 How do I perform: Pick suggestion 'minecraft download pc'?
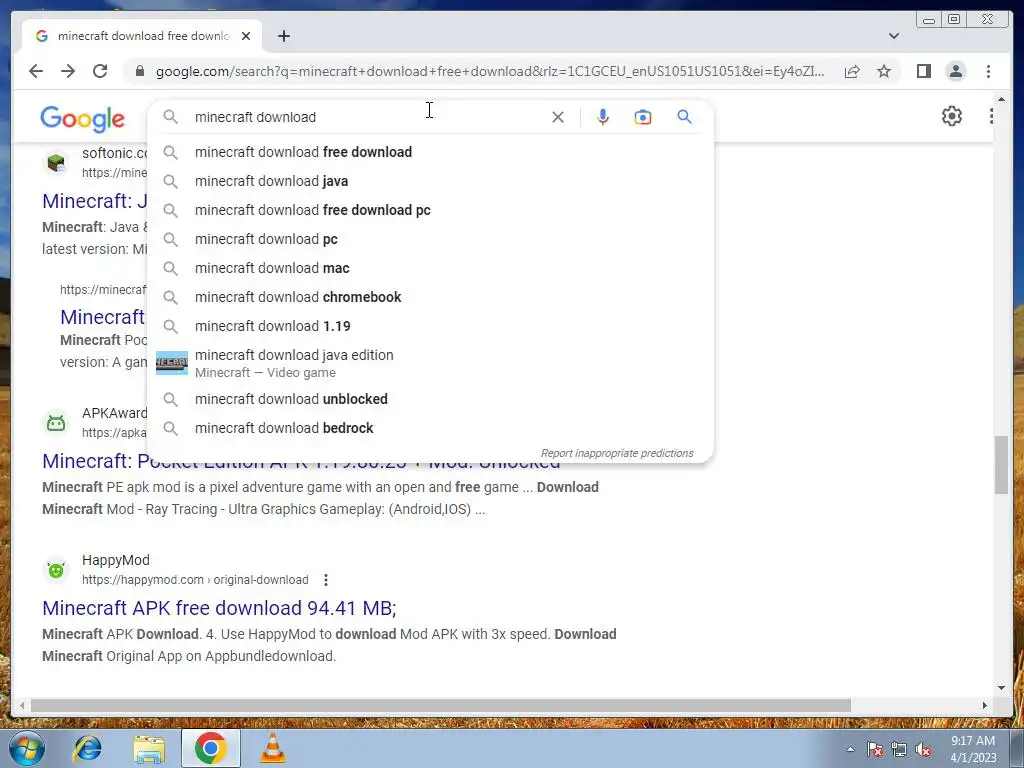pos(430,239)
